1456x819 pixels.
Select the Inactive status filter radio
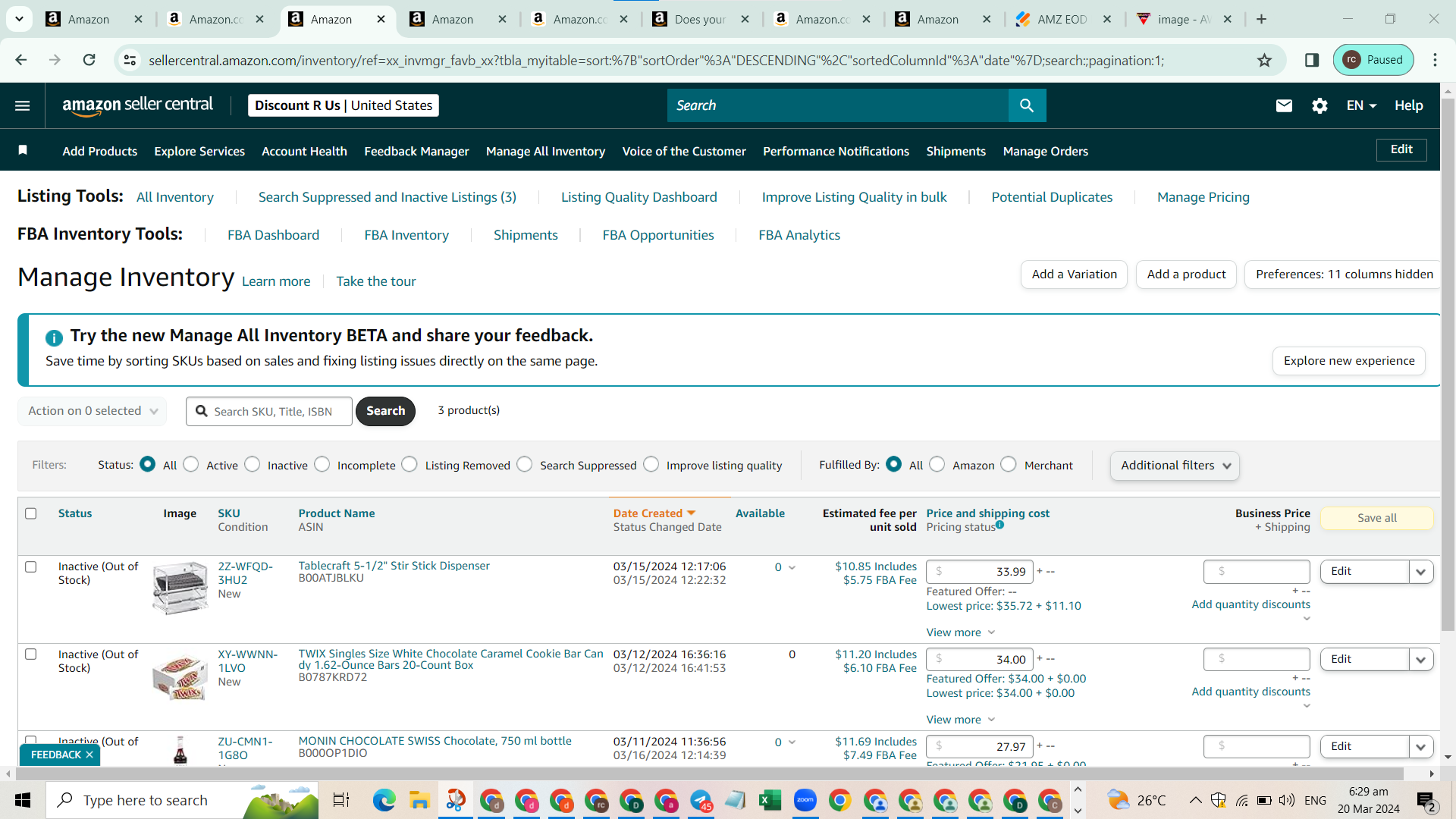tap(253, 464)
